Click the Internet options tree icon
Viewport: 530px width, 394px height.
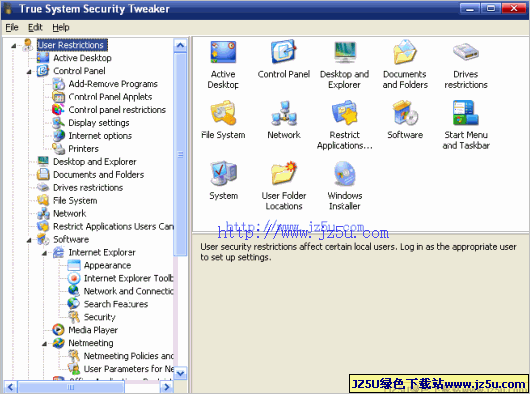(x=58, y=136)
